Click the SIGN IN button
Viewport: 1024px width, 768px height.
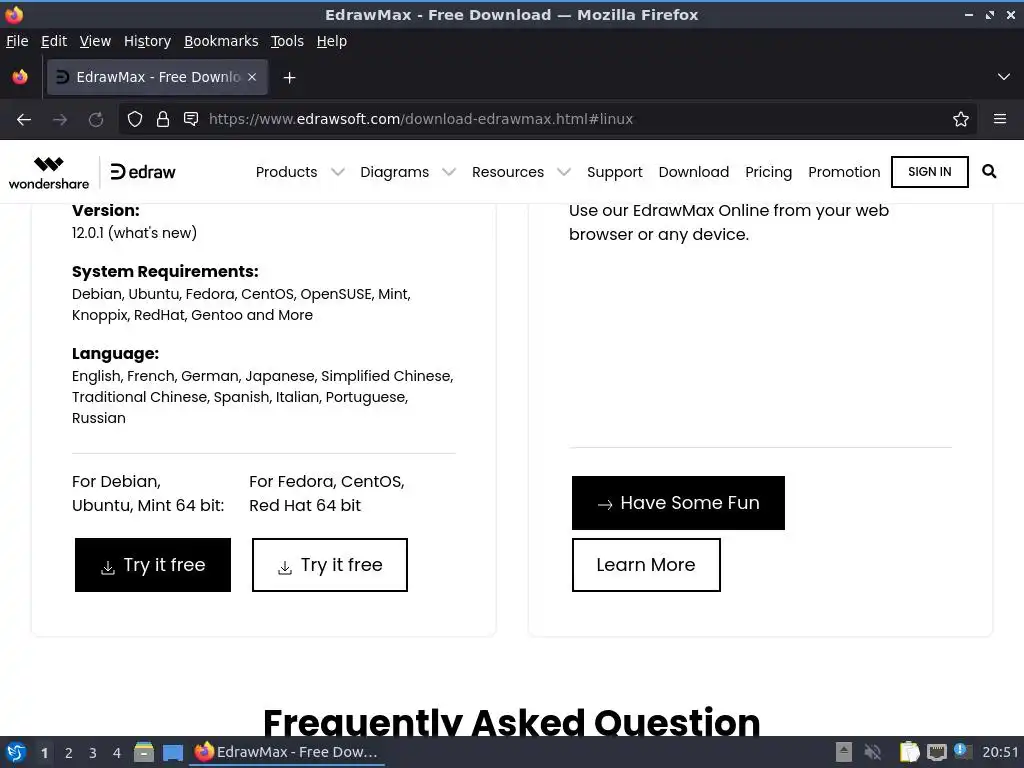(929, 172)
